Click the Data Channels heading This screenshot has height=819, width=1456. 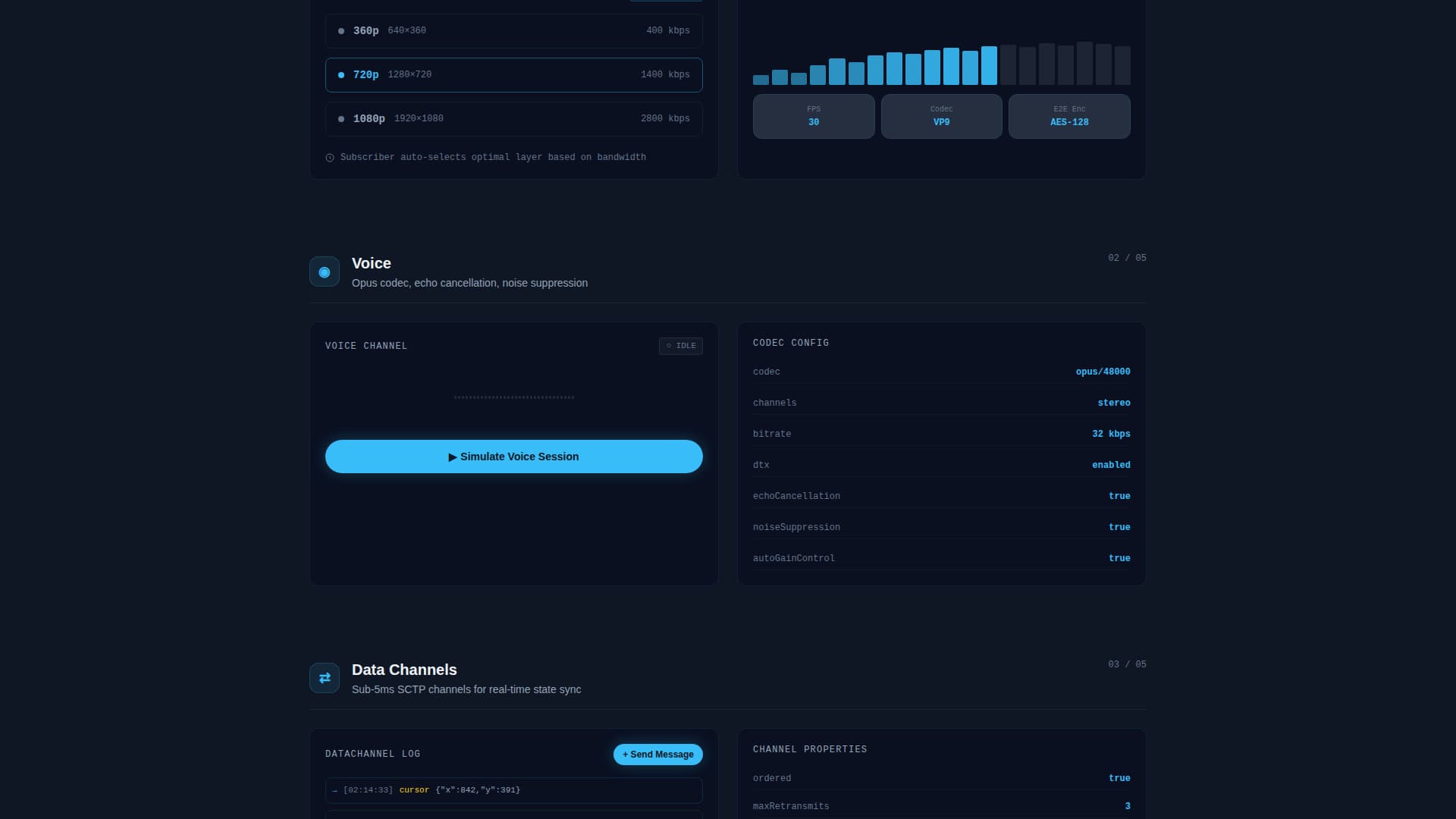point(404,670)
